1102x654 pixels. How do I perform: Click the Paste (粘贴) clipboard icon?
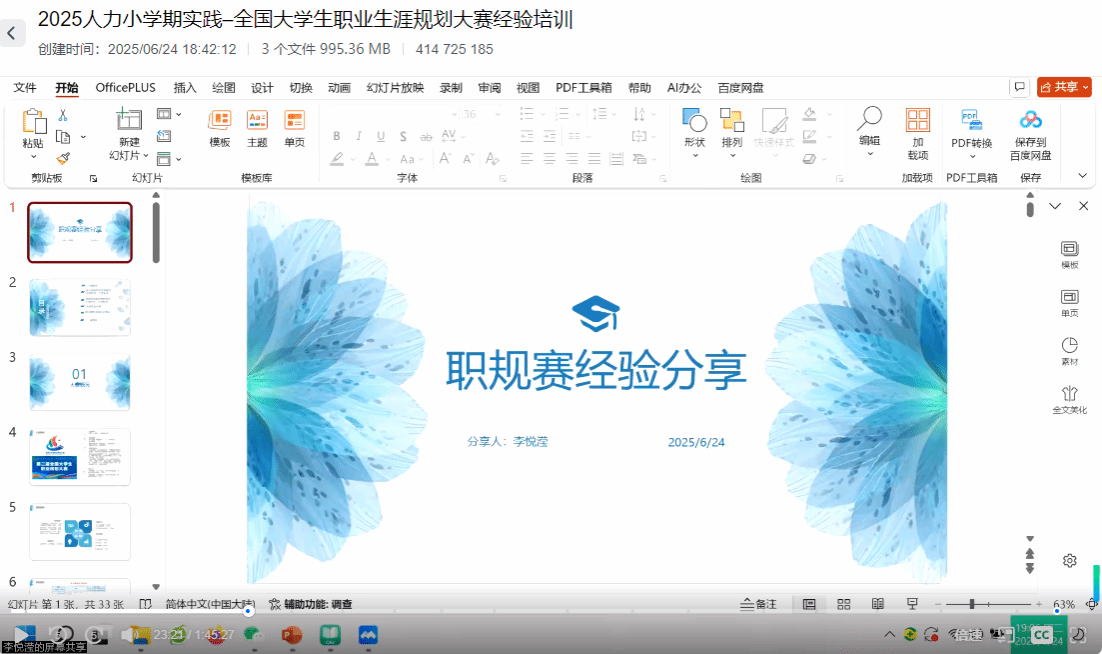point(34,124)
